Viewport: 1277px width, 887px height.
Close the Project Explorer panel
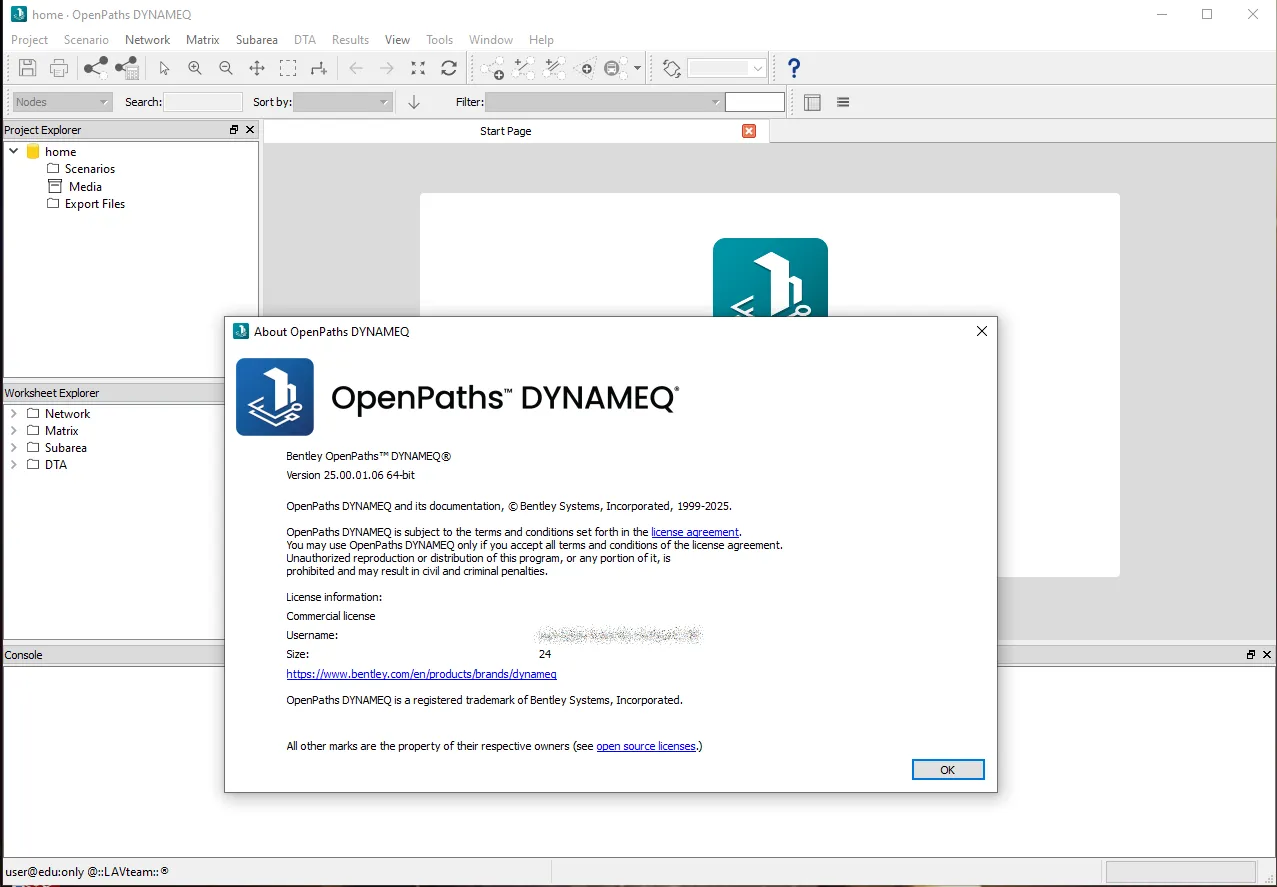[250, 130]
